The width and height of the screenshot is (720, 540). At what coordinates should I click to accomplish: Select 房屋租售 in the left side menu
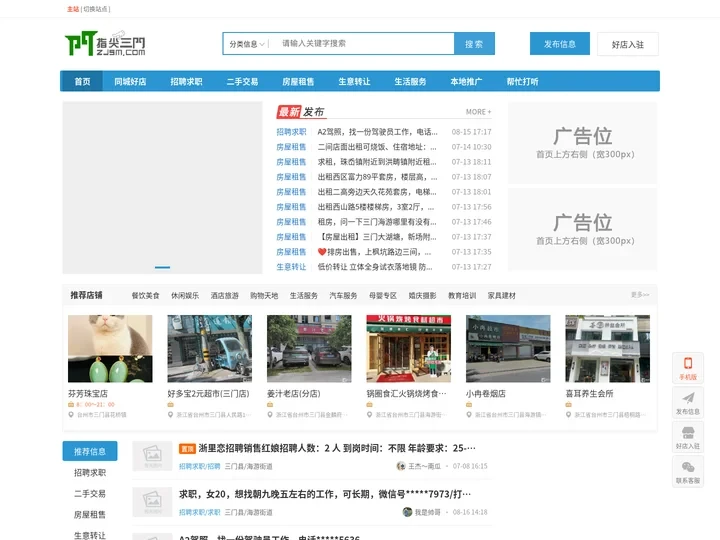[90, 515]
